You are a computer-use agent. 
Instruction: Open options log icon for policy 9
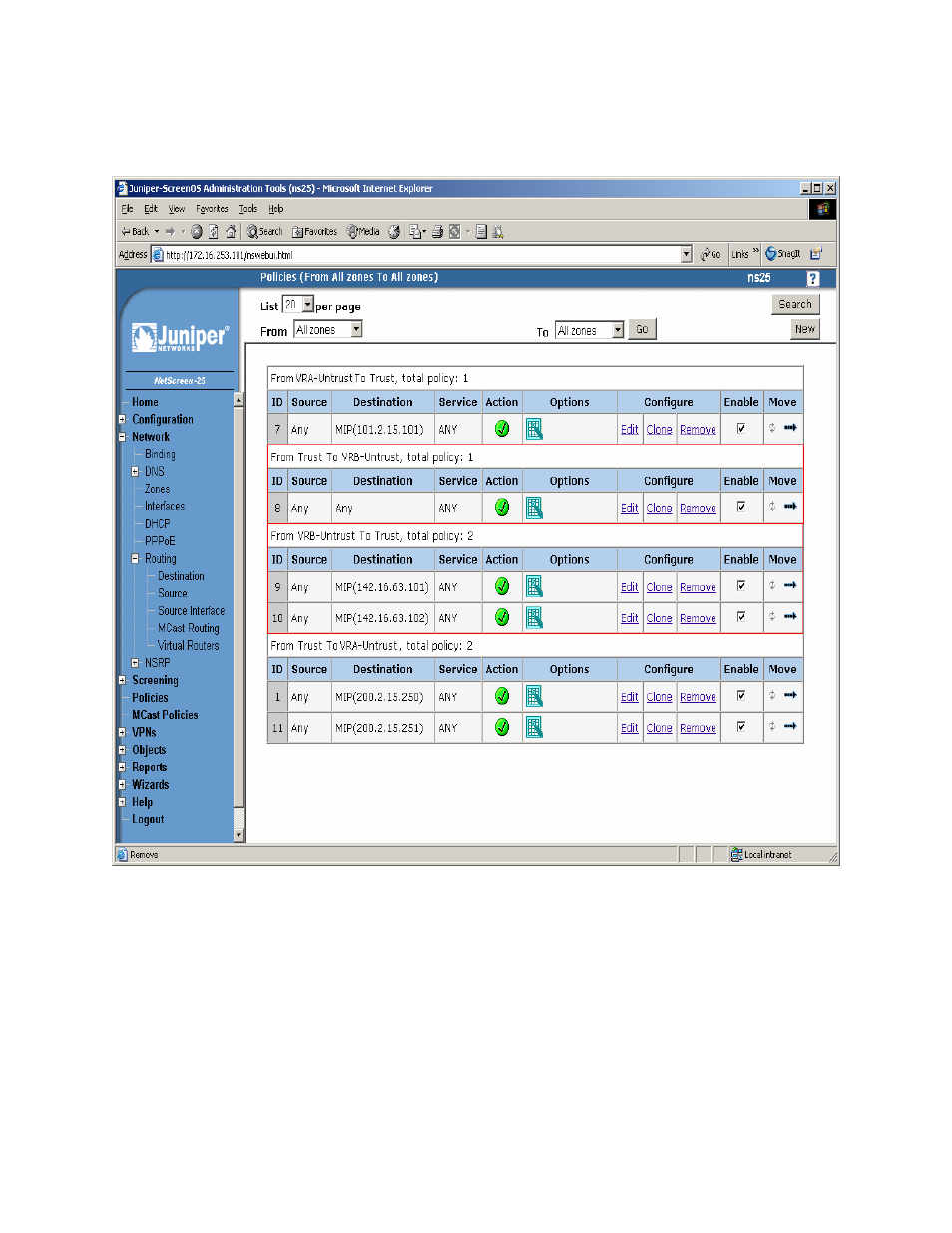(535, 587)
